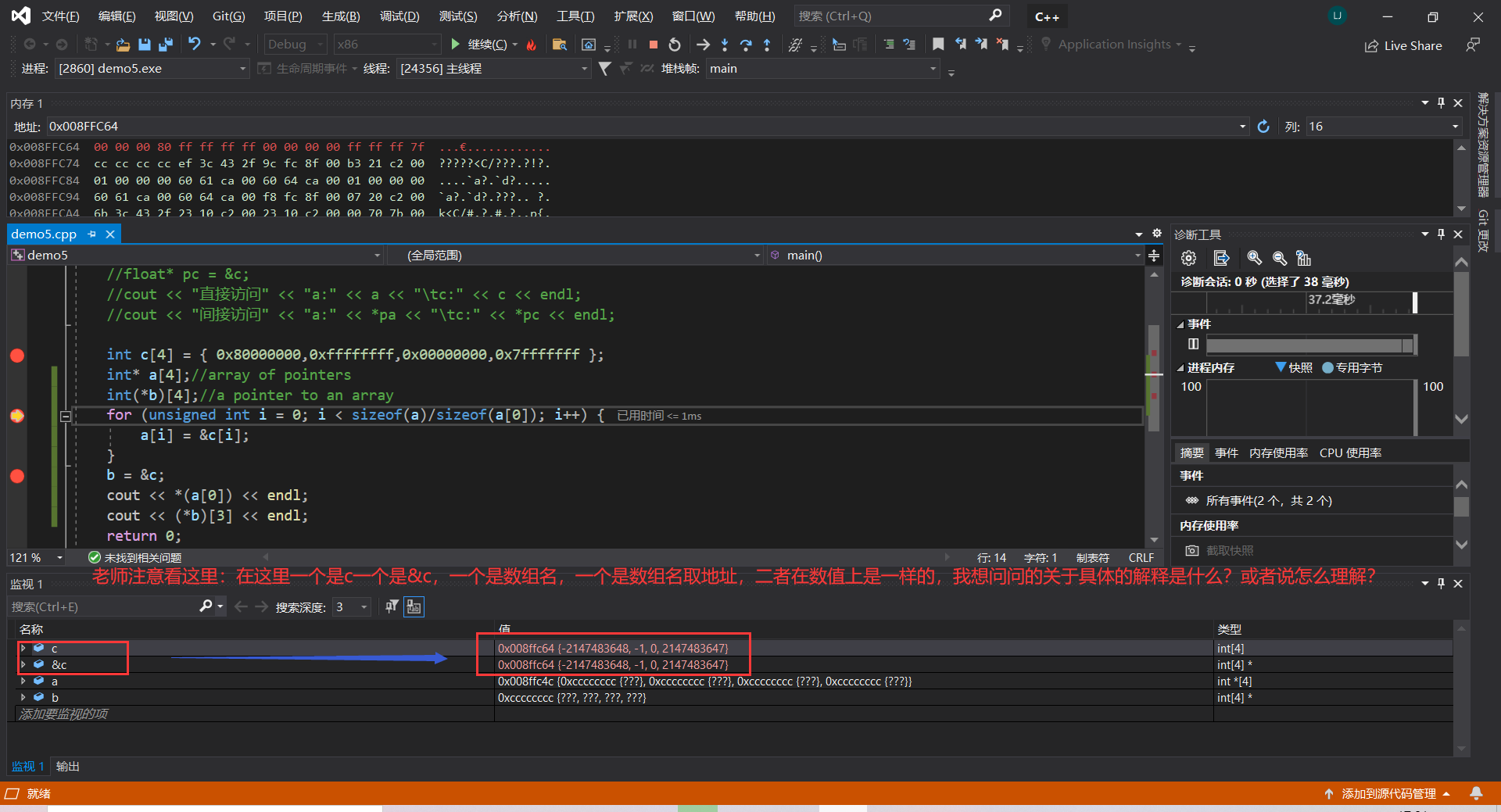
Task: Open the 工具(T) menu
Action: [575, 16]
